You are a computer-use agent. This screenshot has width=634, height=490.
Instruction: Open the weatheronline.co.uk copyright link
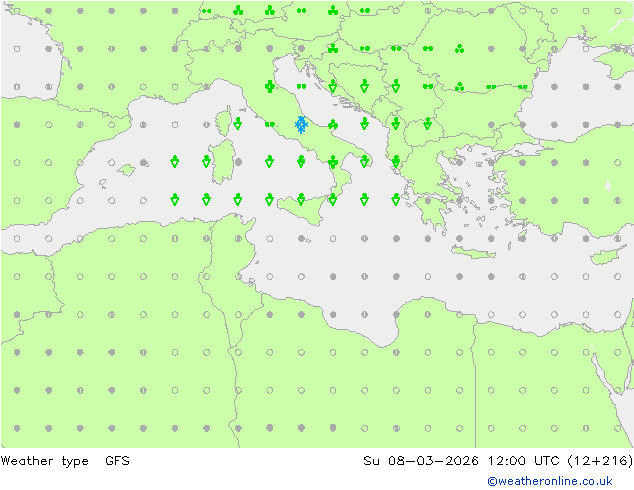(x=550, y=481)
